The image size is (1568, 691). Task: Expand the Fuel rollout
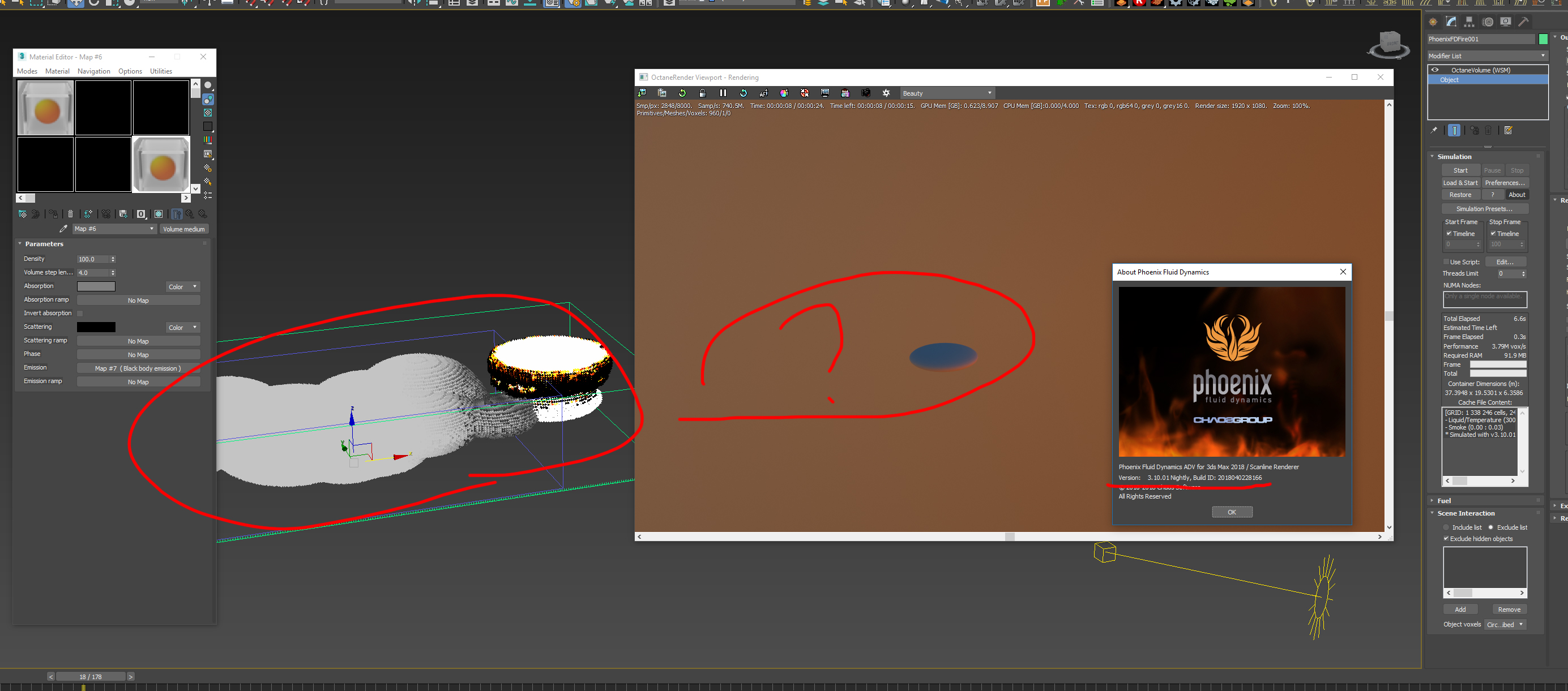coord(1445,501)
